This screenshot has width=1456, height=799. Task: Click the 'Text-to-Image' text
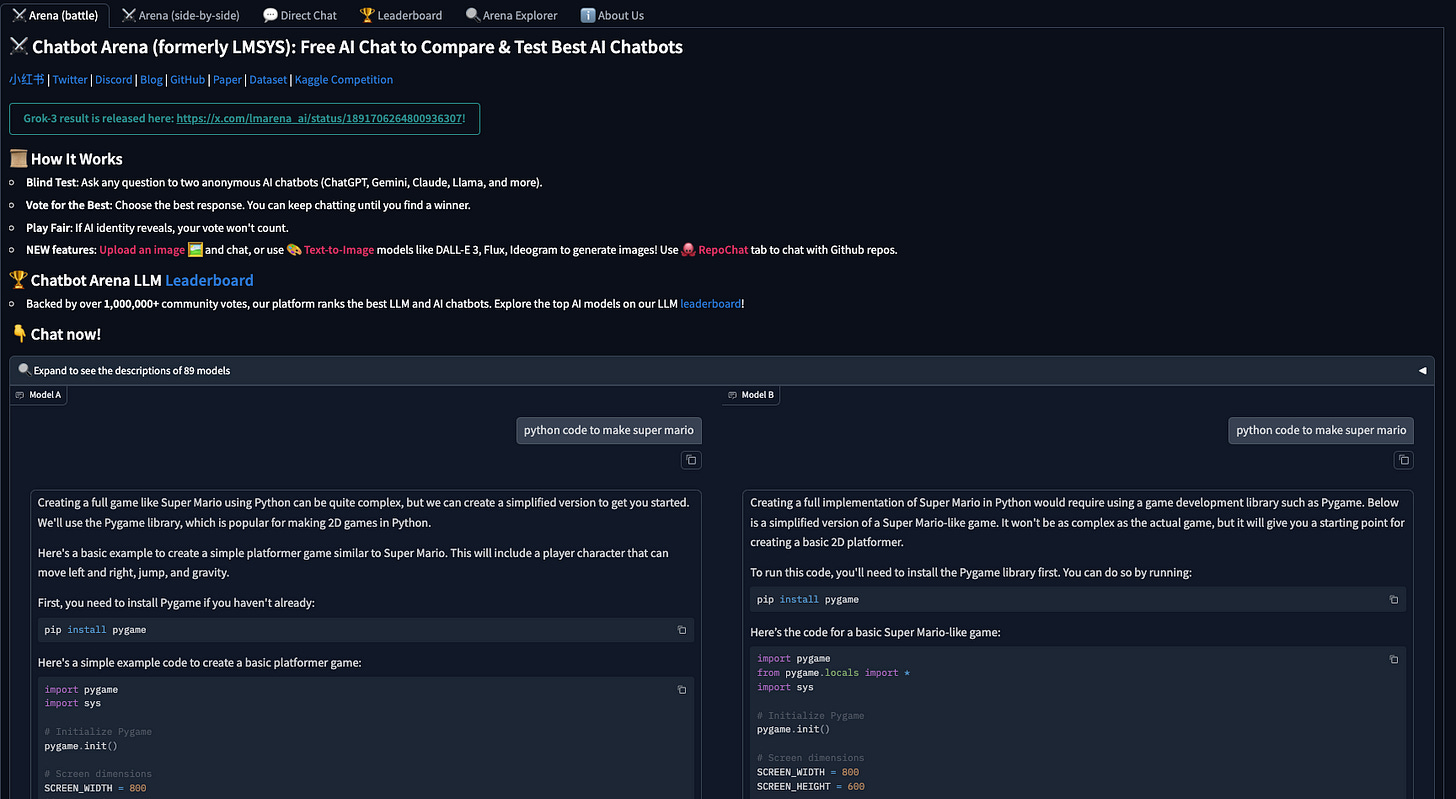339,250
